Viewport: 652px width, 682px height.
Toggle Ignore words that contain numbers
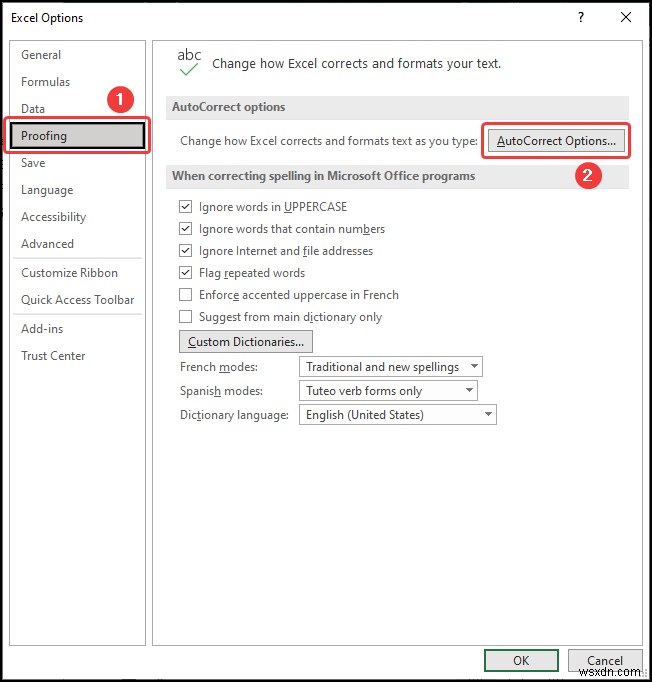pyautogui.click(x=186, y=229)
